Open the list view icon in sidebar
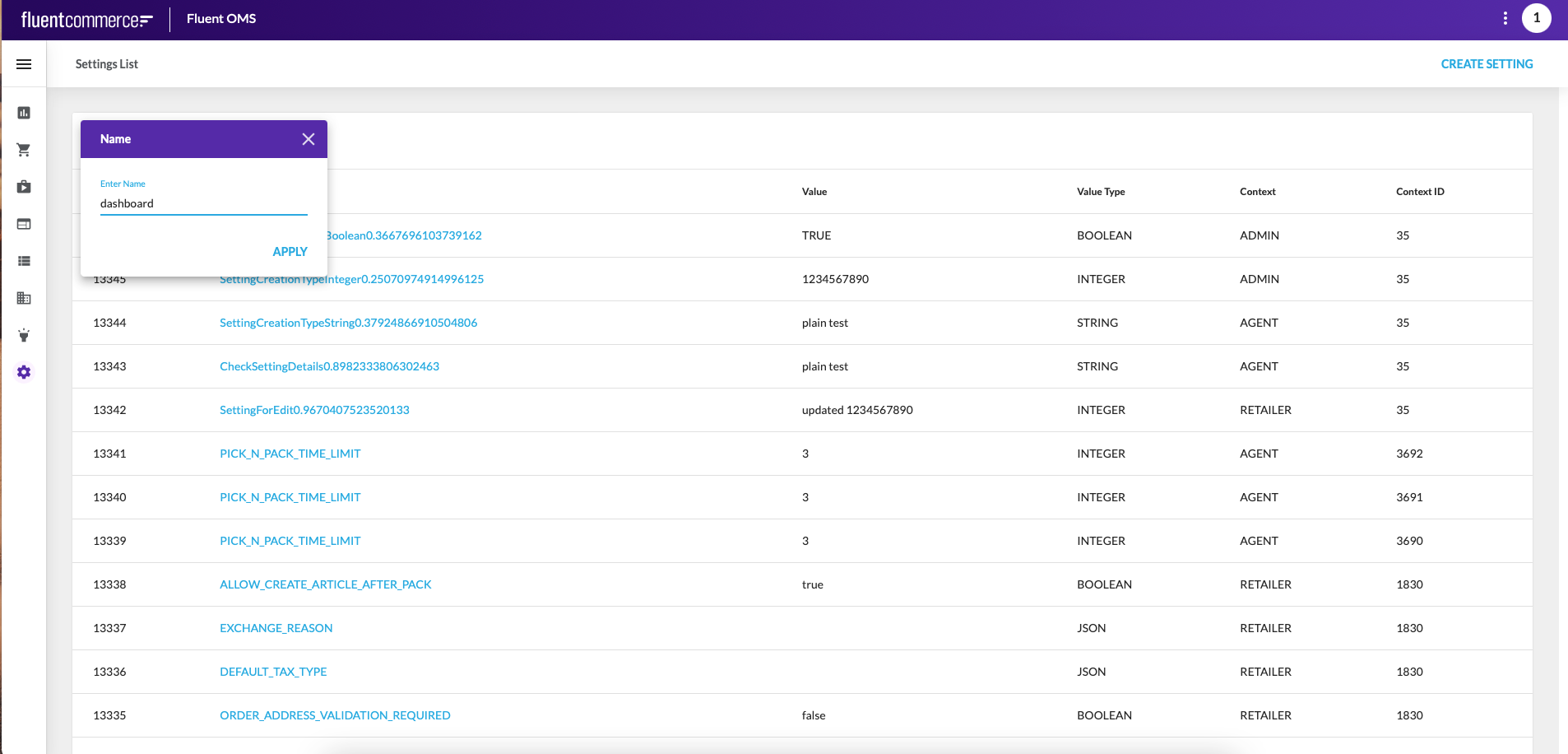 tap(24, 261)
